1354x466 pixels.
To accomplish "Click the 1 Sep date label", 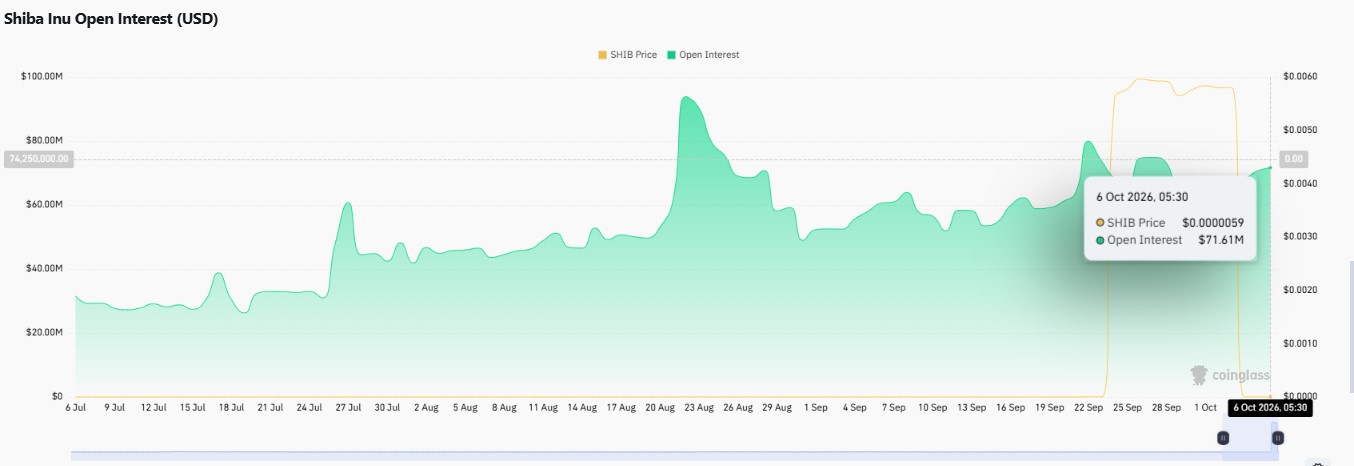I will click(816, 408).
